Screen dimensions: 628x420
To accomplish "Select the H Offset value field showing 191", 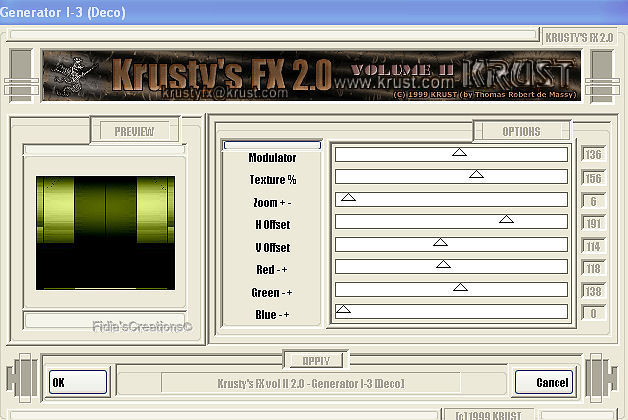I will click(x=595, y=223).
